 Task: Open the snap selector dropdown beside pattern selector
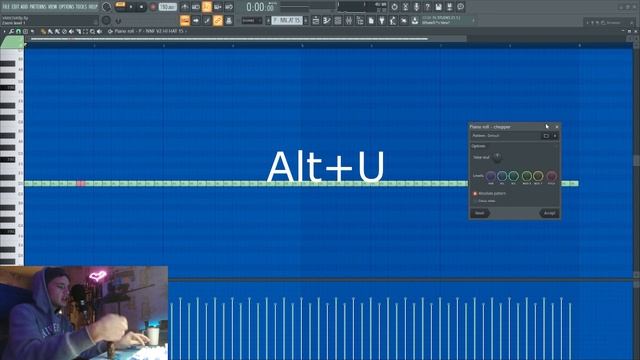[x=251, y=20]
